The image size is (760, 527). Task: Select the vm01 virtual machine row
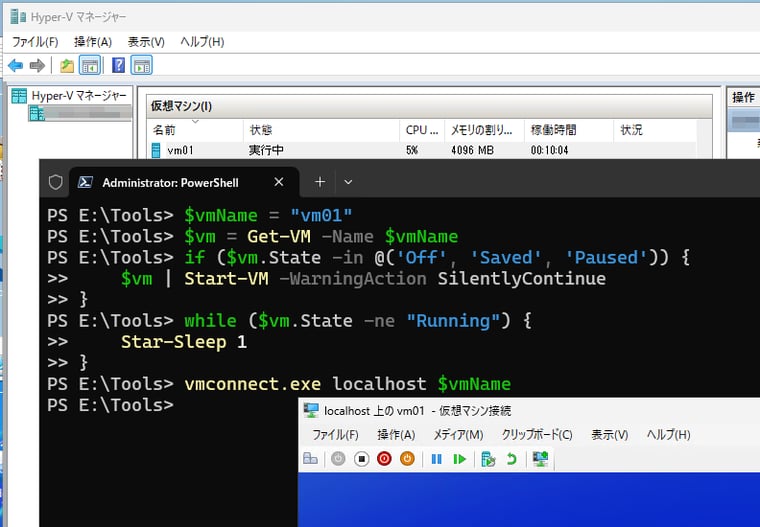(422, 150)
